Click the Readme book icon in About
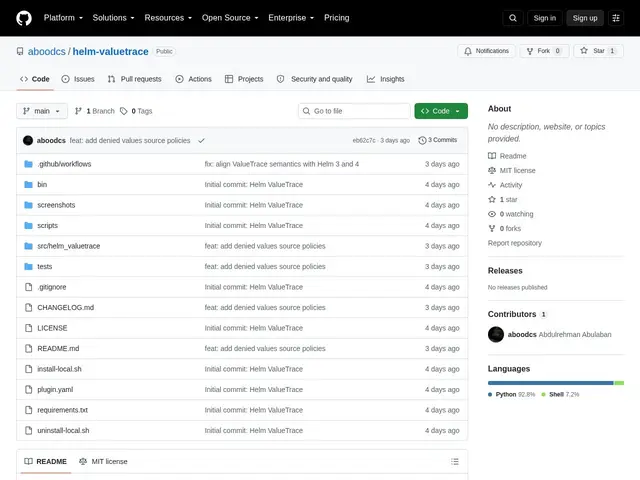Screen dimensions: 640x480 (x=492, y=156)
